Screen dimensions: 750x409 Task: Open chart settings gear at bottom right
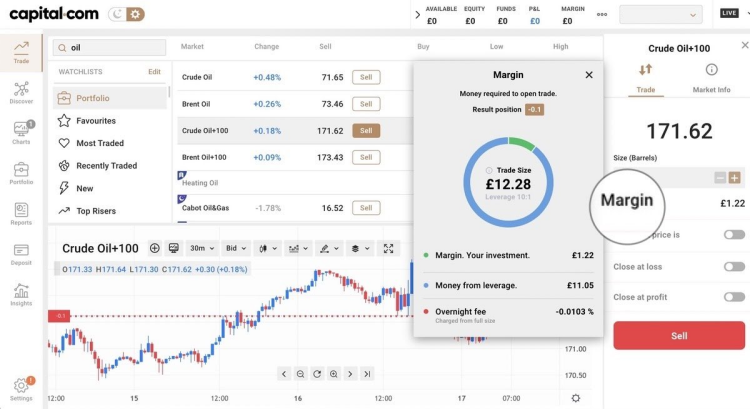575,397
